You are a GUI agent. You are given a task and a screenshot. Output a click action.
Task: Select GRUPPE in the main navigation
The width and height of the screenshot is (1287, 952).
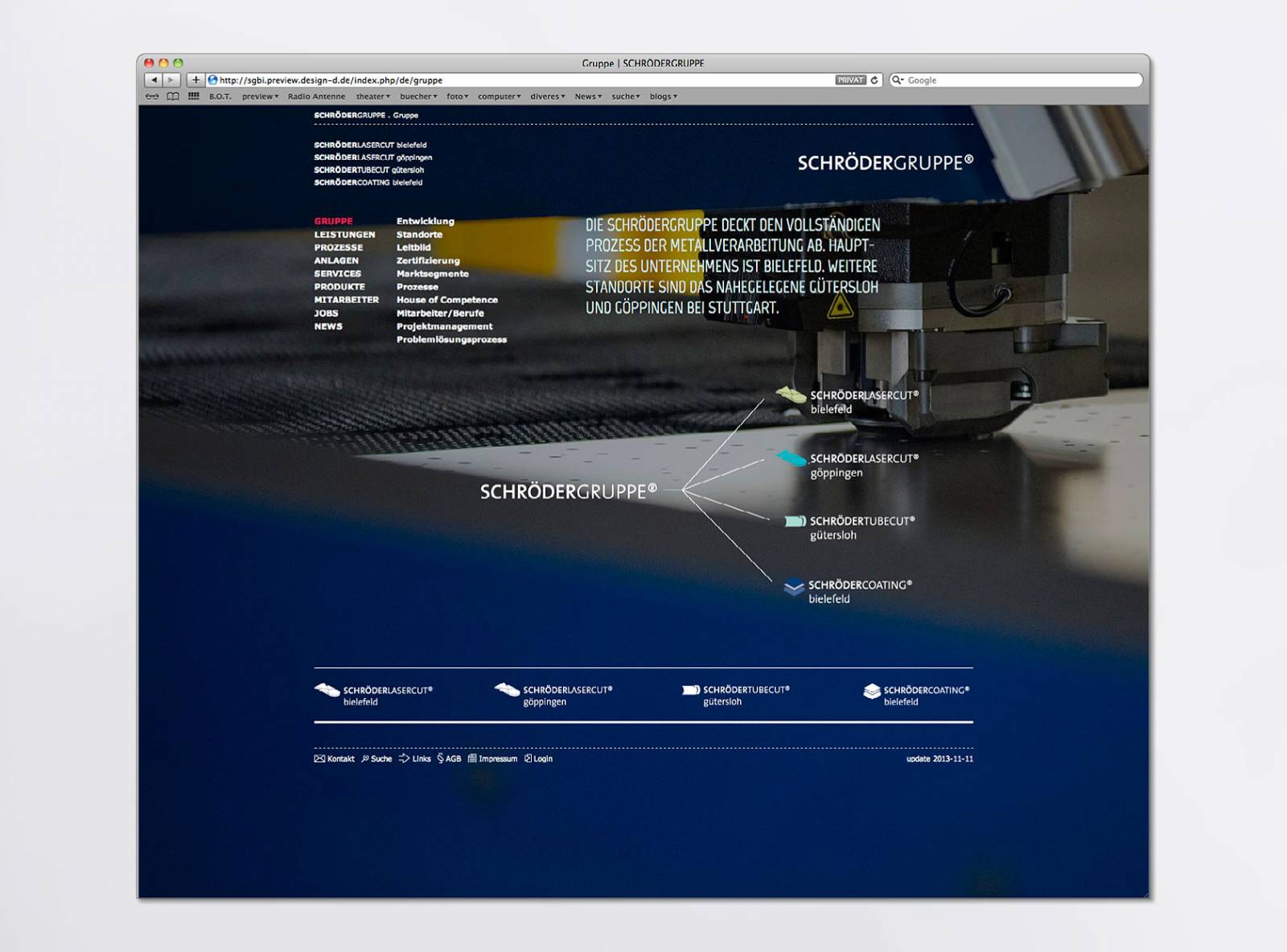(333, 221)
